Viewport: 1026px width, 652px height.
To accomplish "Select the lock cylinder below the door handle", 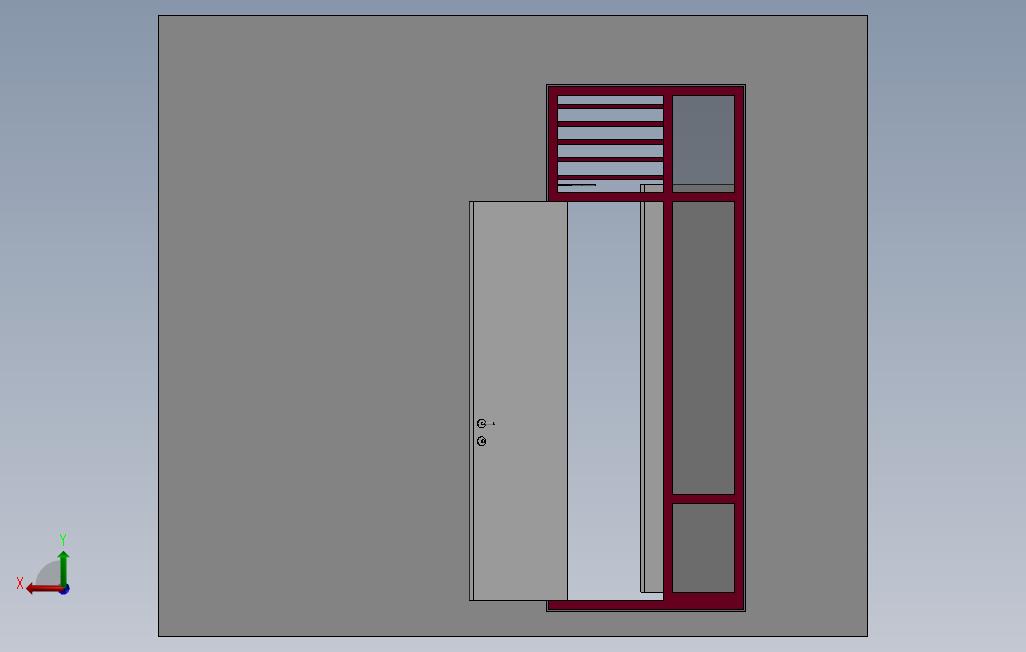I will point(482,441).
